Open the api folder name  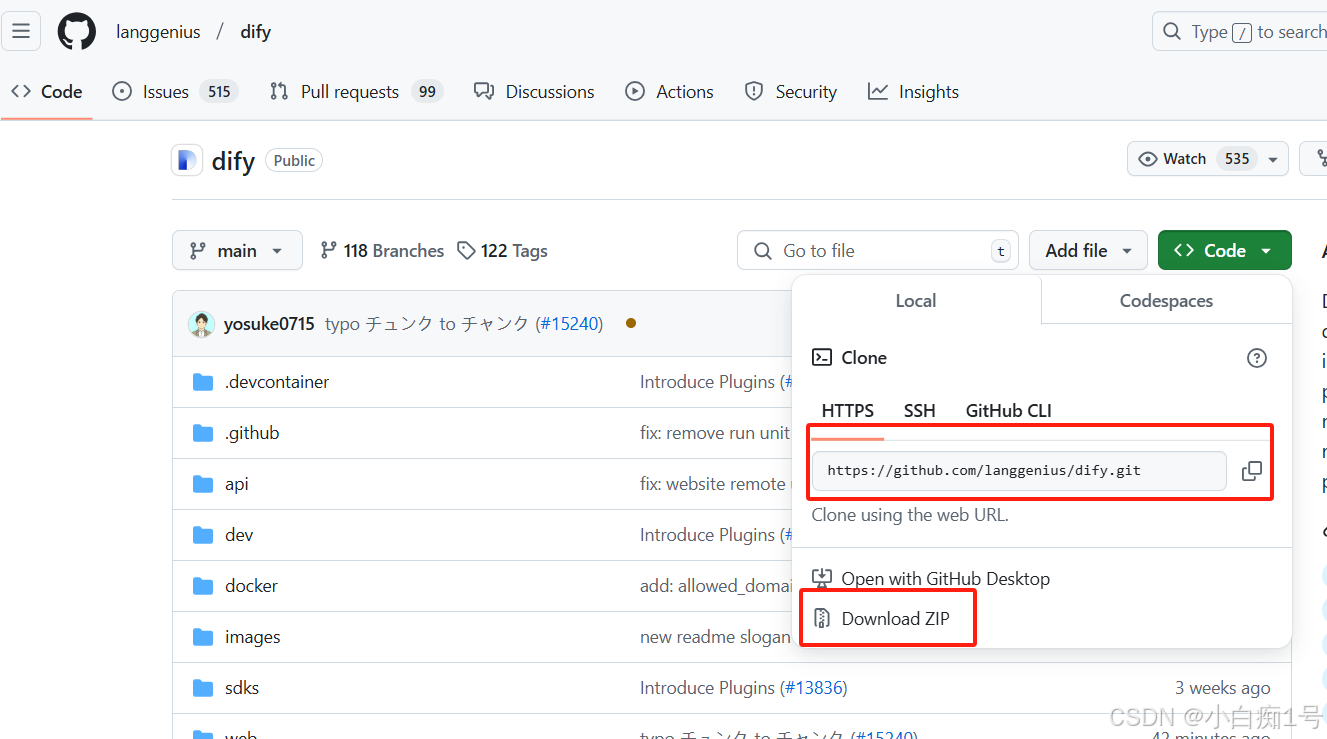click(237, 484)
